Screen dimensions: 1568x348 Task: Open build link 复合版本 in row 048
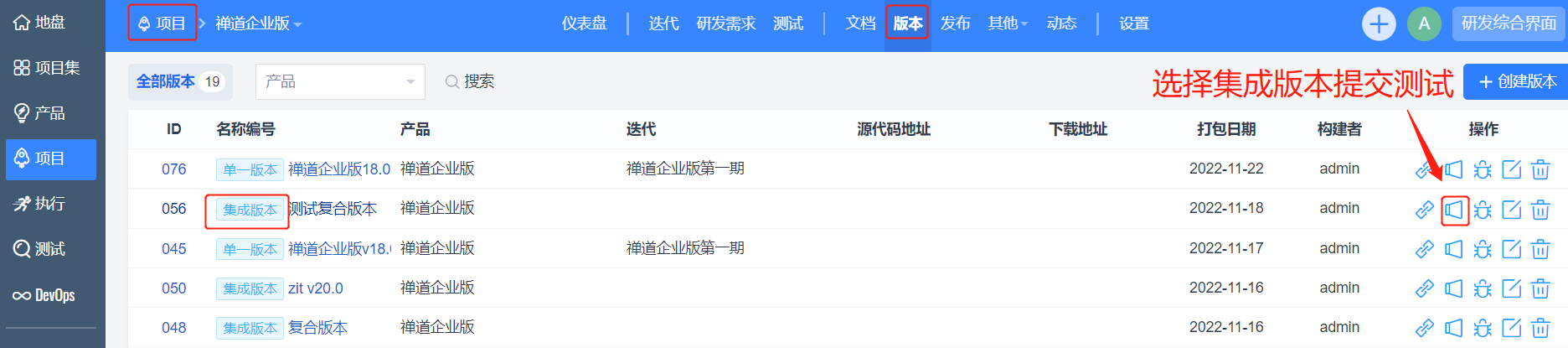317,328
